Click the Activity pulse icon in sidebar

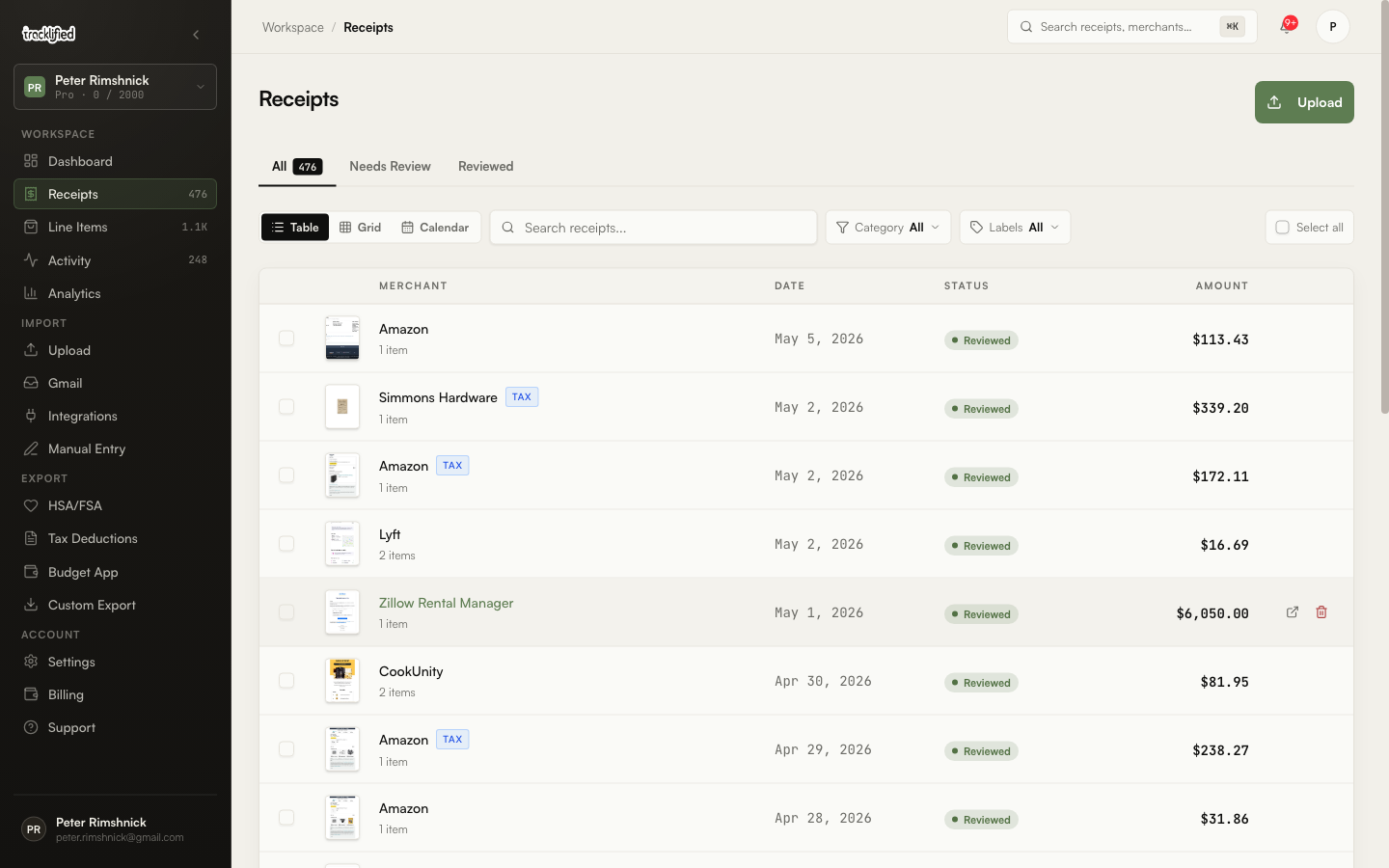(x=31, y=260)
